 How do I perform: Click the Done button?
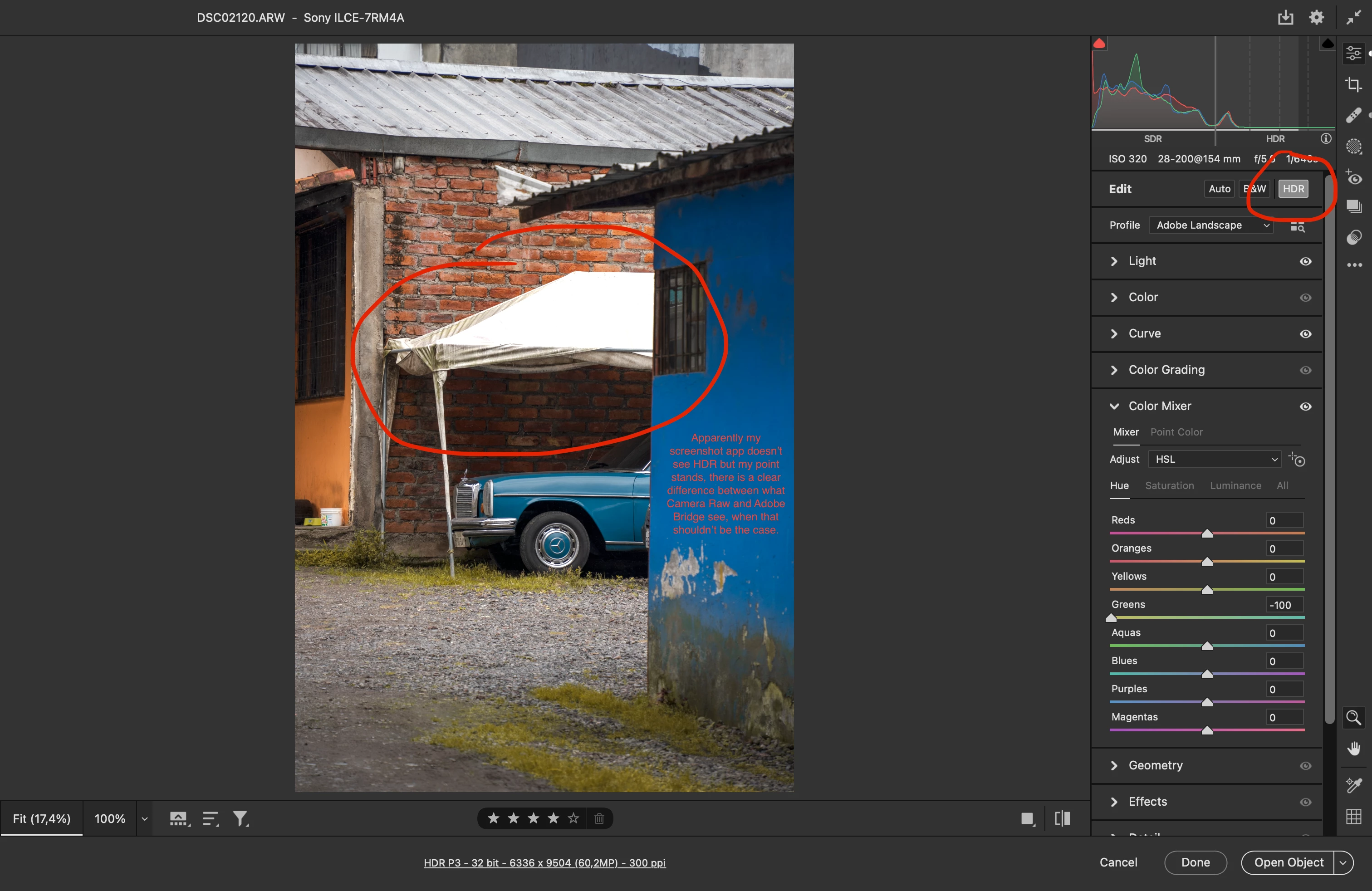coord(1195,862)
